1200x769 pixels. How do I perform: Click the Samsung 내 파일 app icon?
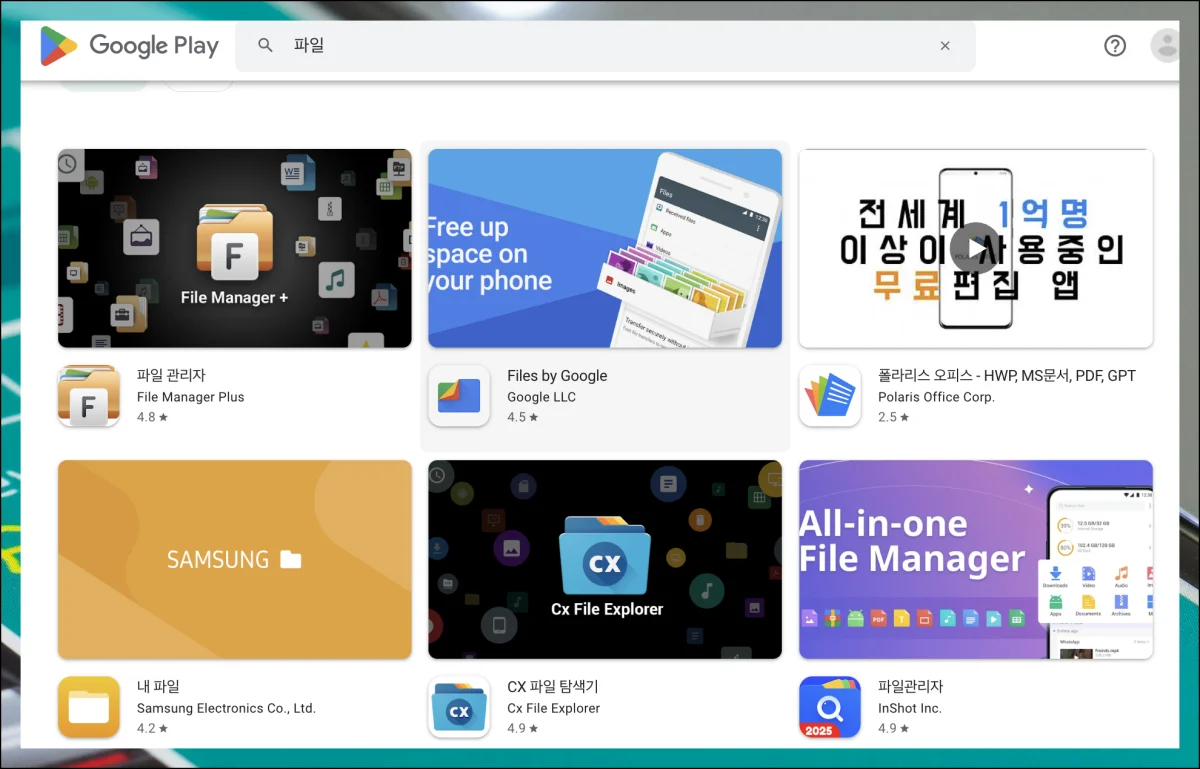(x=89, y=707)
